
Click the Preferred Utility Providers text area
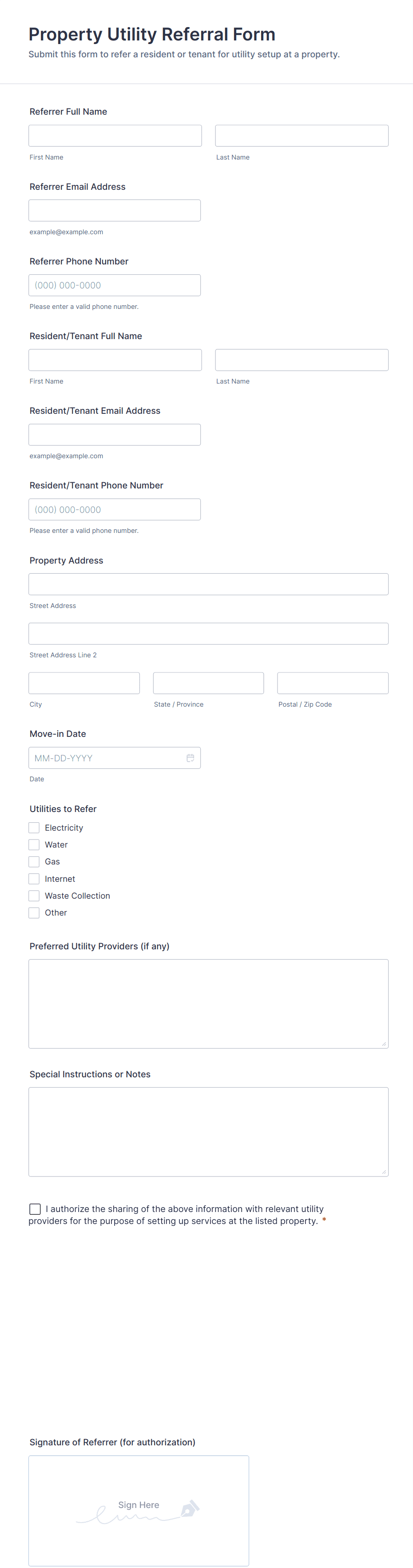tap(208, 1003)
